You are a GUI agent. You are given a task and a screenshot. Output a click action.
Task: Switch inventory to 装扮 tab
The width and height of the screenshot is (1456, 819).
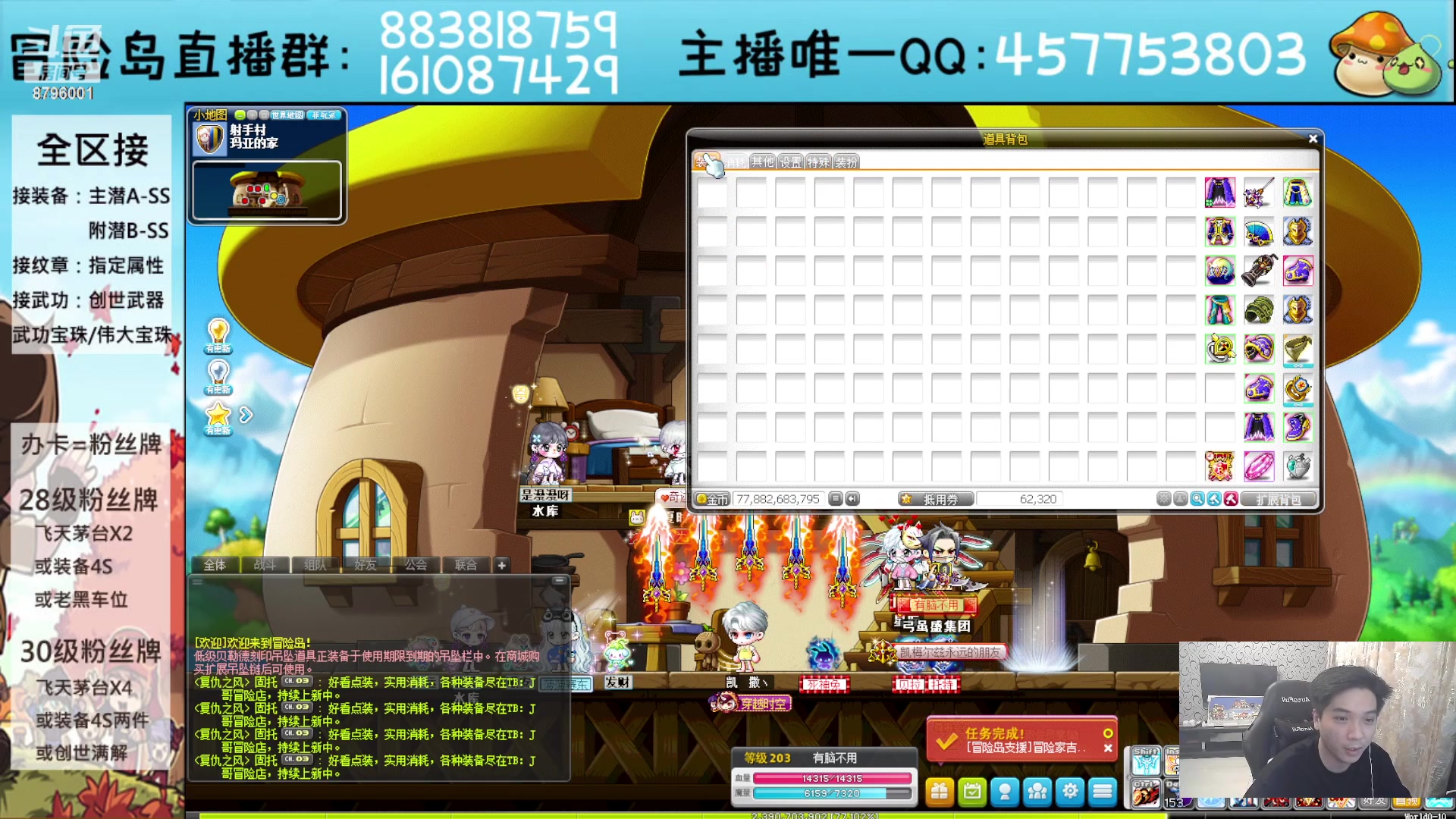tap(846, 162)
